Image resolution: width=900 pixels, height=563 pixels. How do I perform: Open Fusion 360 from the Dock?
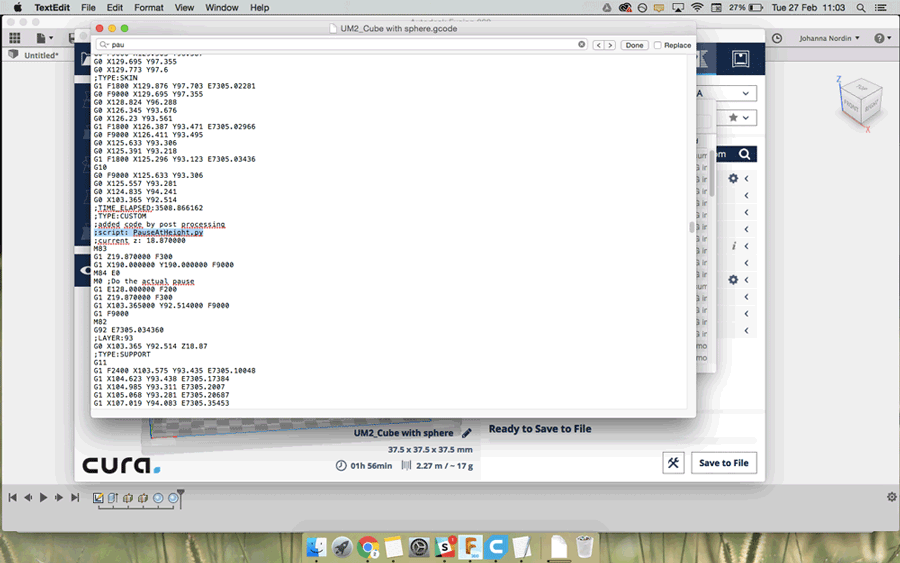[471, 547]
